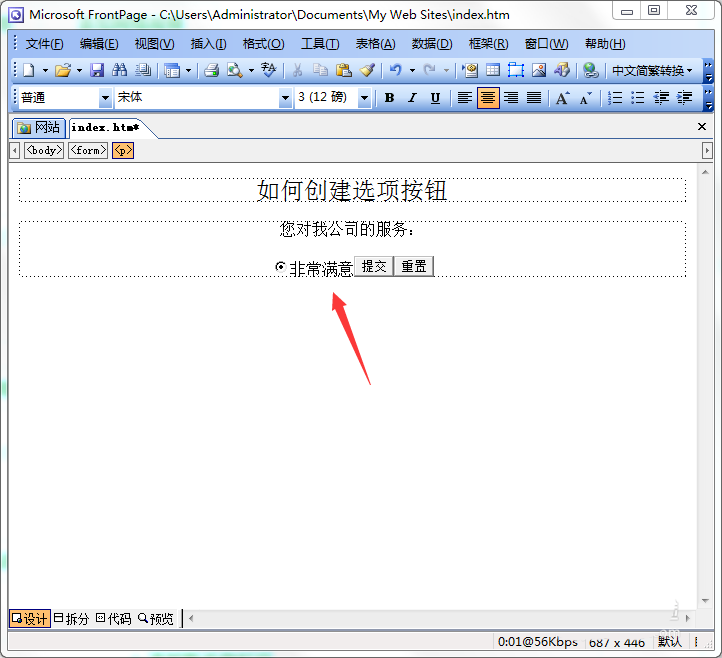This screenshot has height=658, width=722.
Task: Apply numbered list icon
Action: click(x=615, y=98)
